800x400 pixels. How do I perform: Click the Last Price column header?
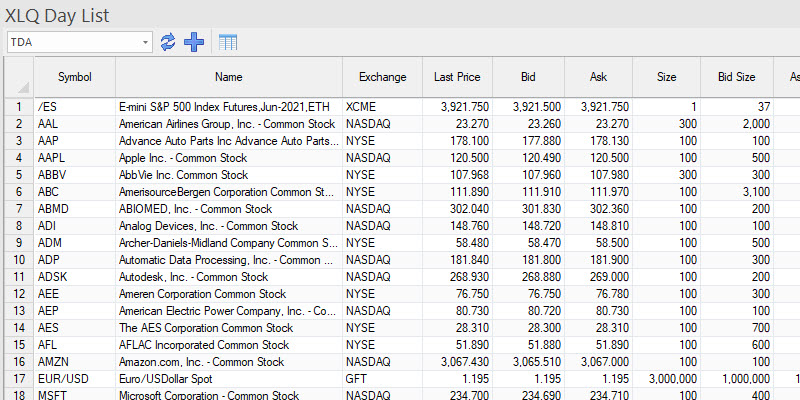click(x=457, y=77)
